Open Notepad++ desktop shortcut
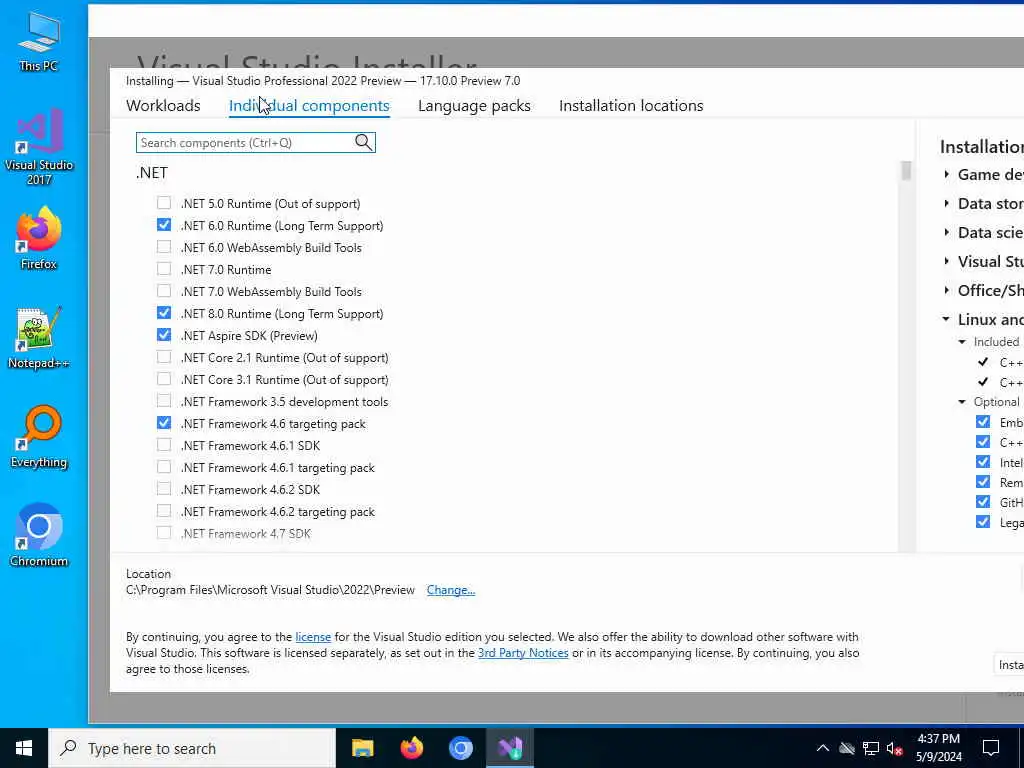Image resolution: width=1024 pixels, height=768 pixels. [39, 338]
